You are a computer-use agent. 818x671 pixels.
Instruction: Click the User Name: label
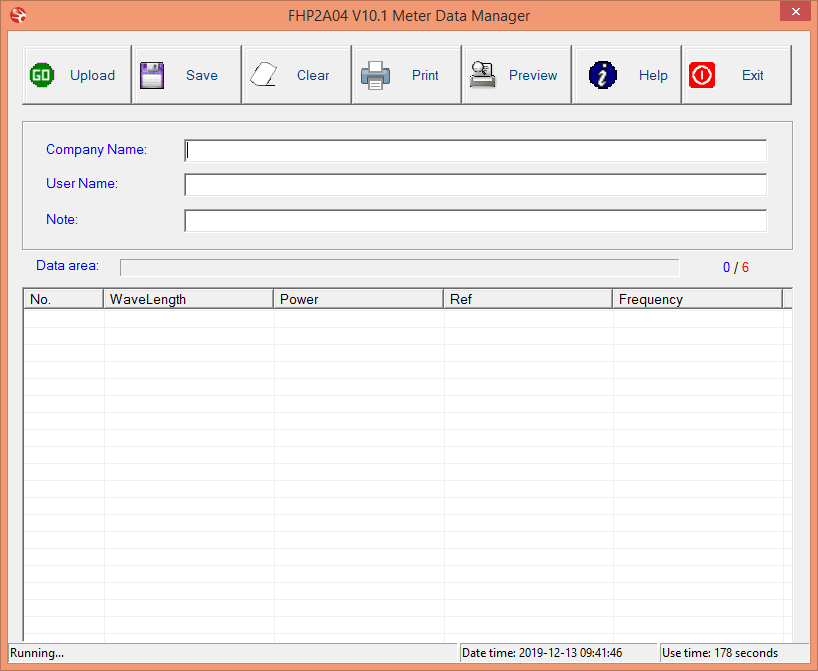point(82,183)
